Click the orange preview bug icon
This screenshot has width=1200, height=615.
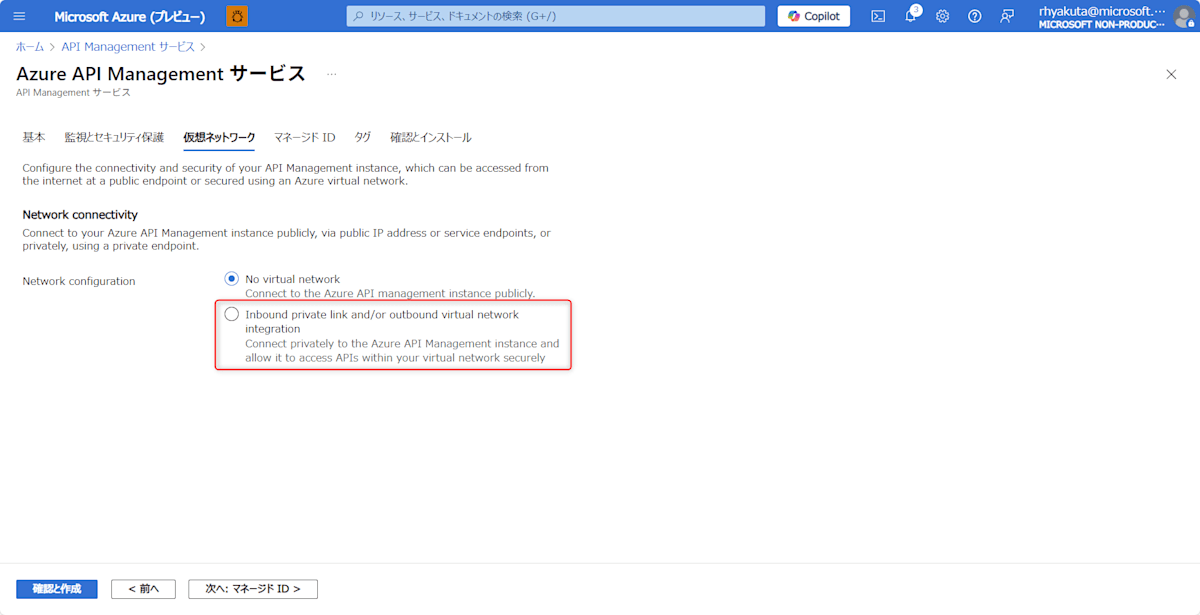pos(237,16)
